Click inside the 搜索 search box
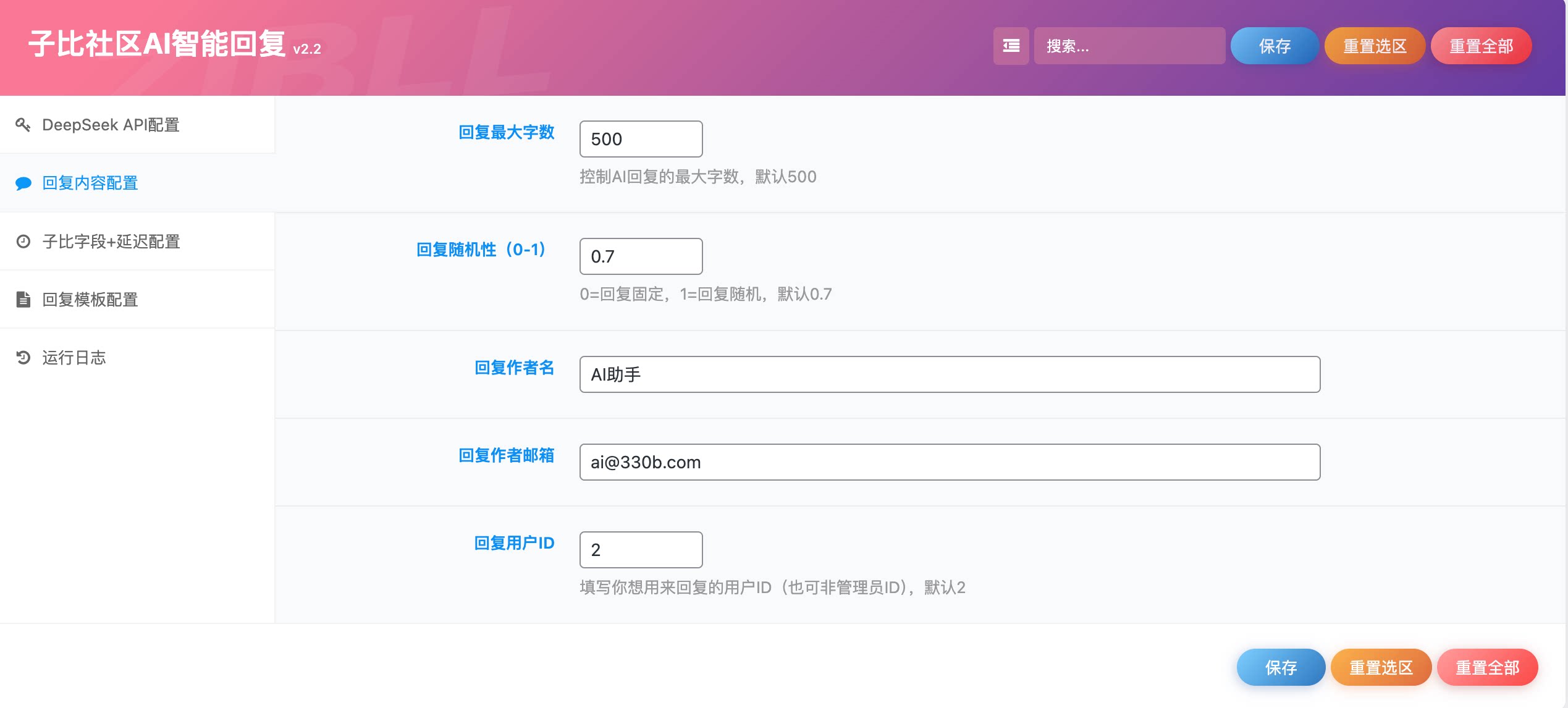The height and width of the screenshot is (708, 1568). click(1130, 46)
